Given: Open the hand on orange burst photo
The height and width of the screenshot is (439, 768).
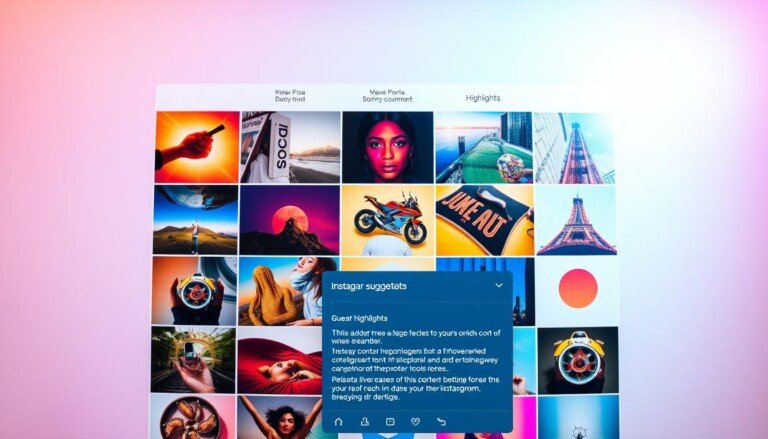Looking at the screenshot, I should (197, 147).
